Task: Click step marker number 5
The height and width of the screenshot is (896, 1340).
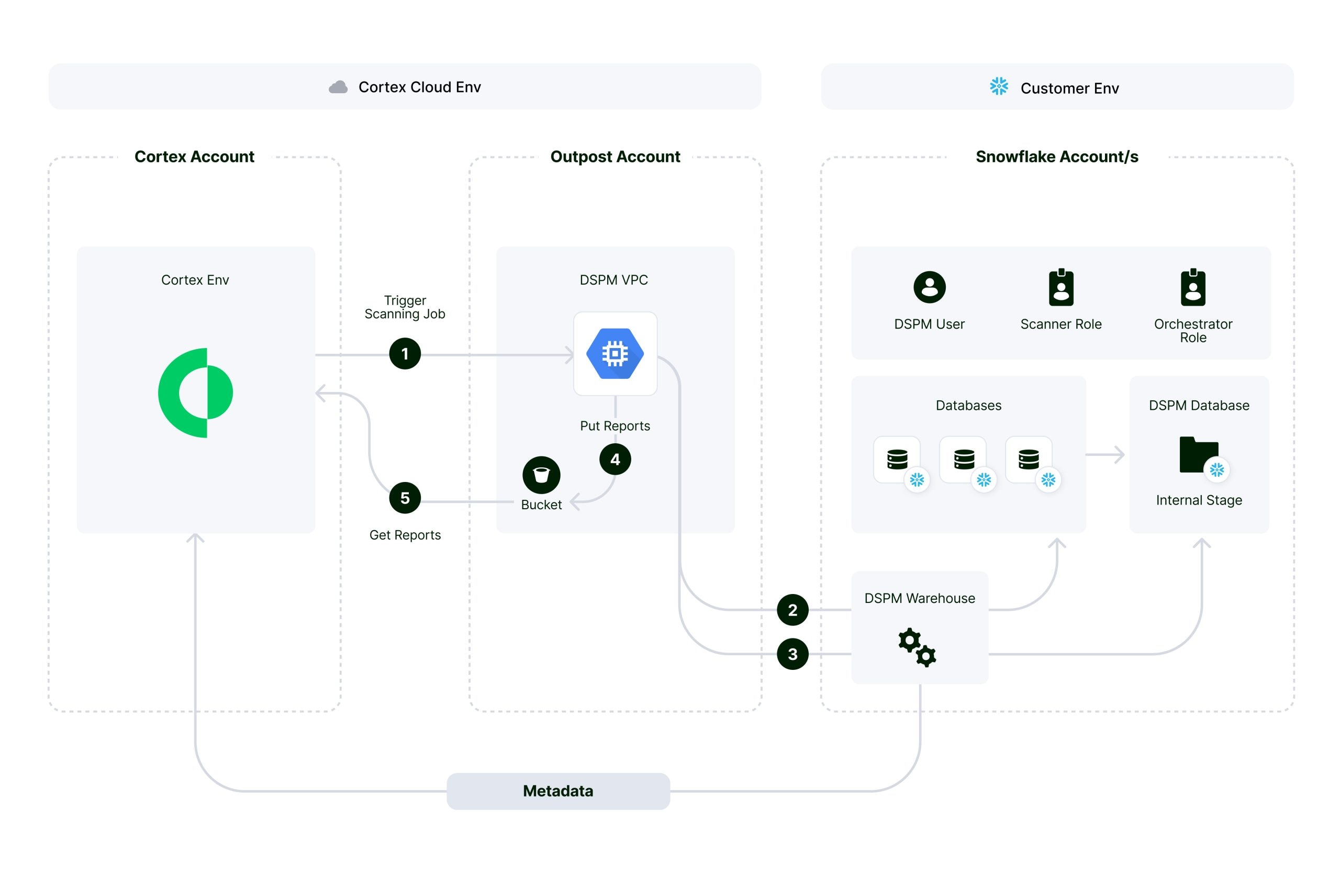Action: (x=405, y=498)
